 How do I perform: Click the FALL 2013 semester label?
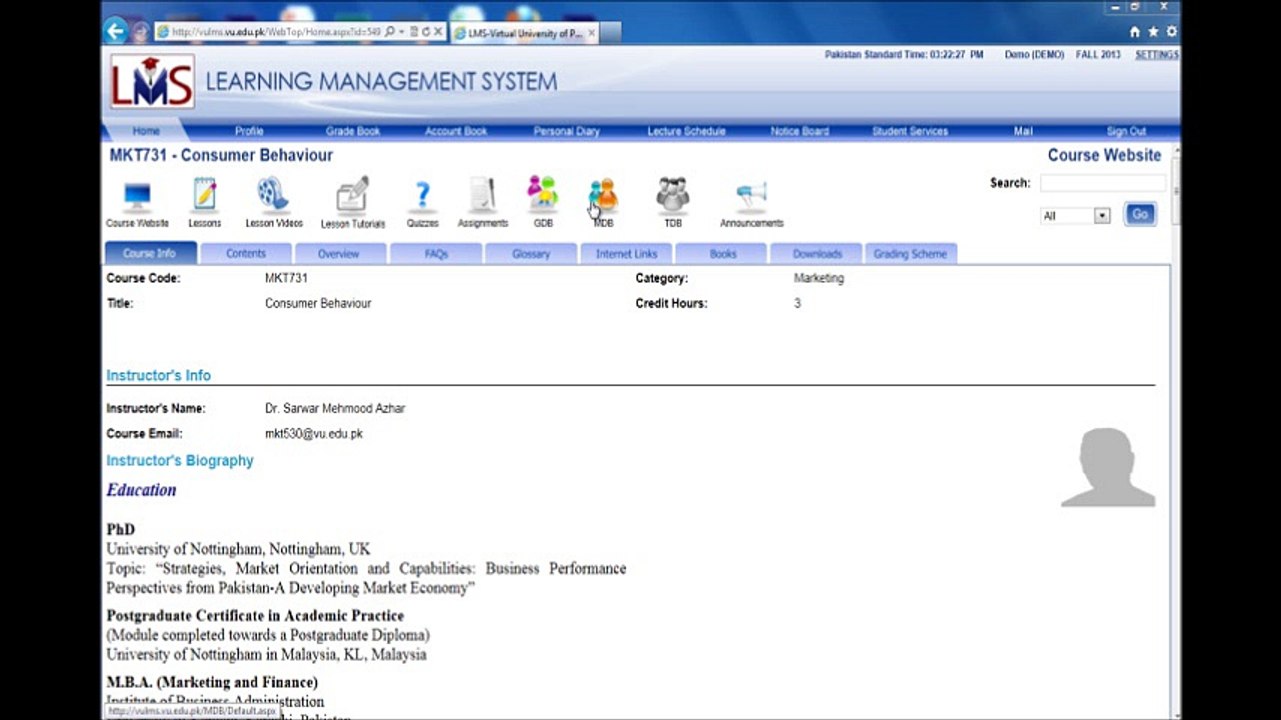pos(1098,55)
